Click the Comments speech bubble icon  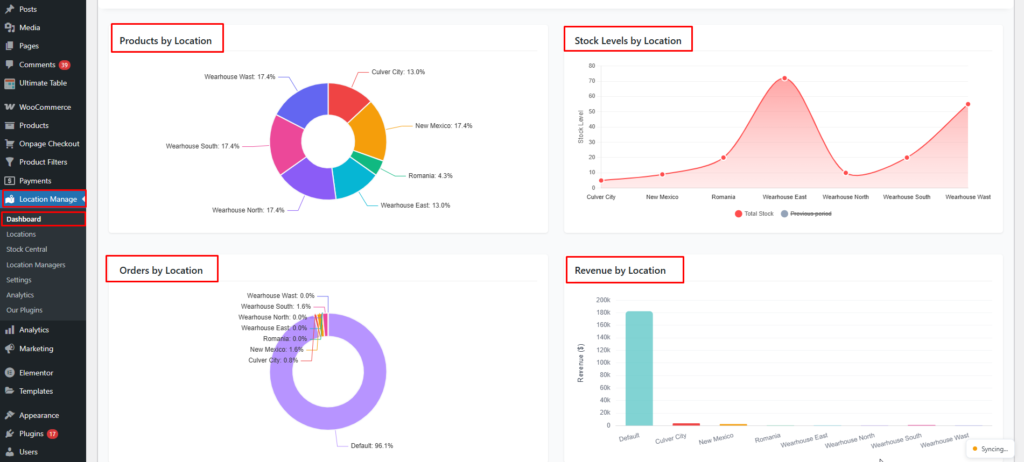pyautogui.click(x=9, y=64)
